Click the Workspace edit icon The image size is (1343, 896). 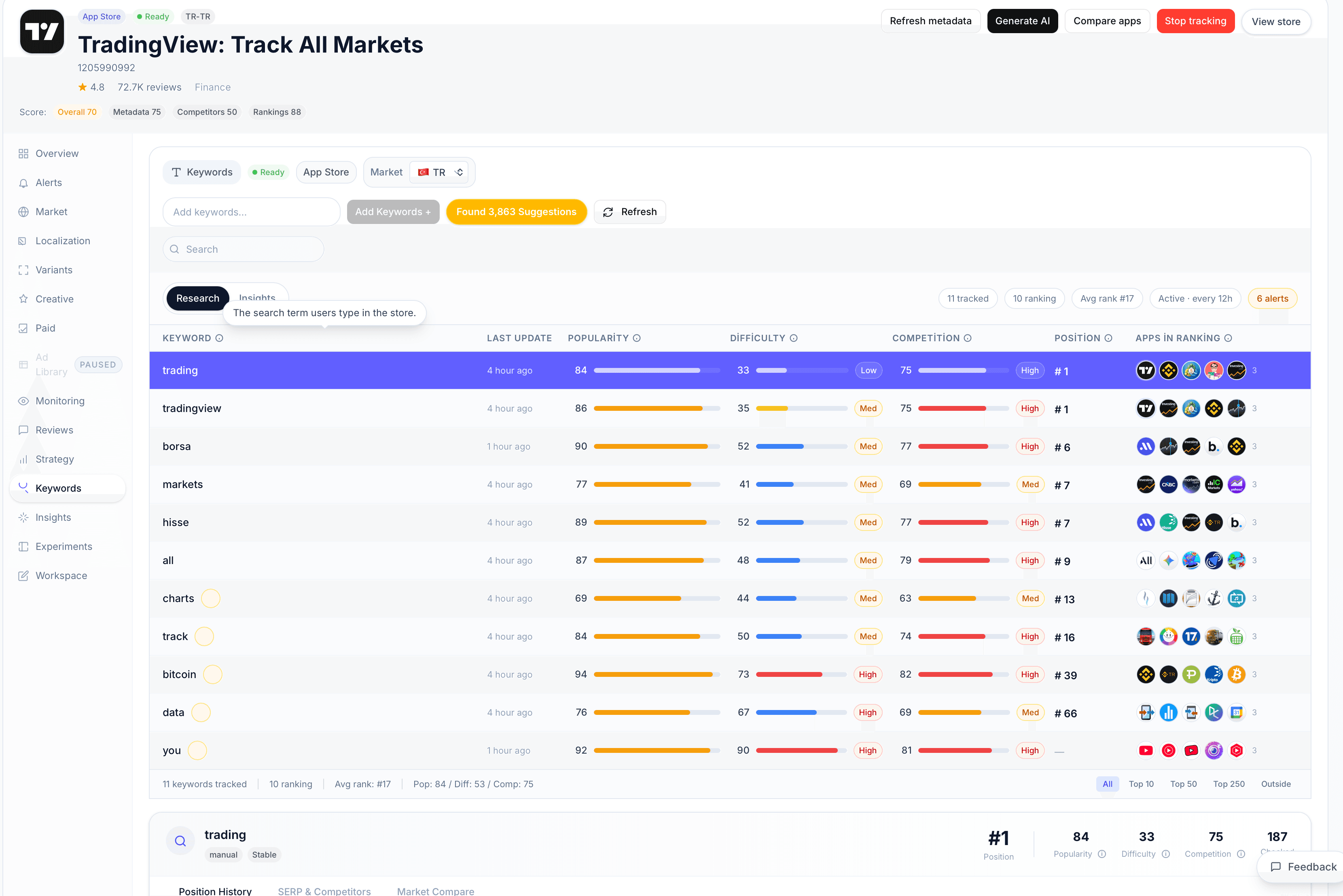click(x=23, y=576)
